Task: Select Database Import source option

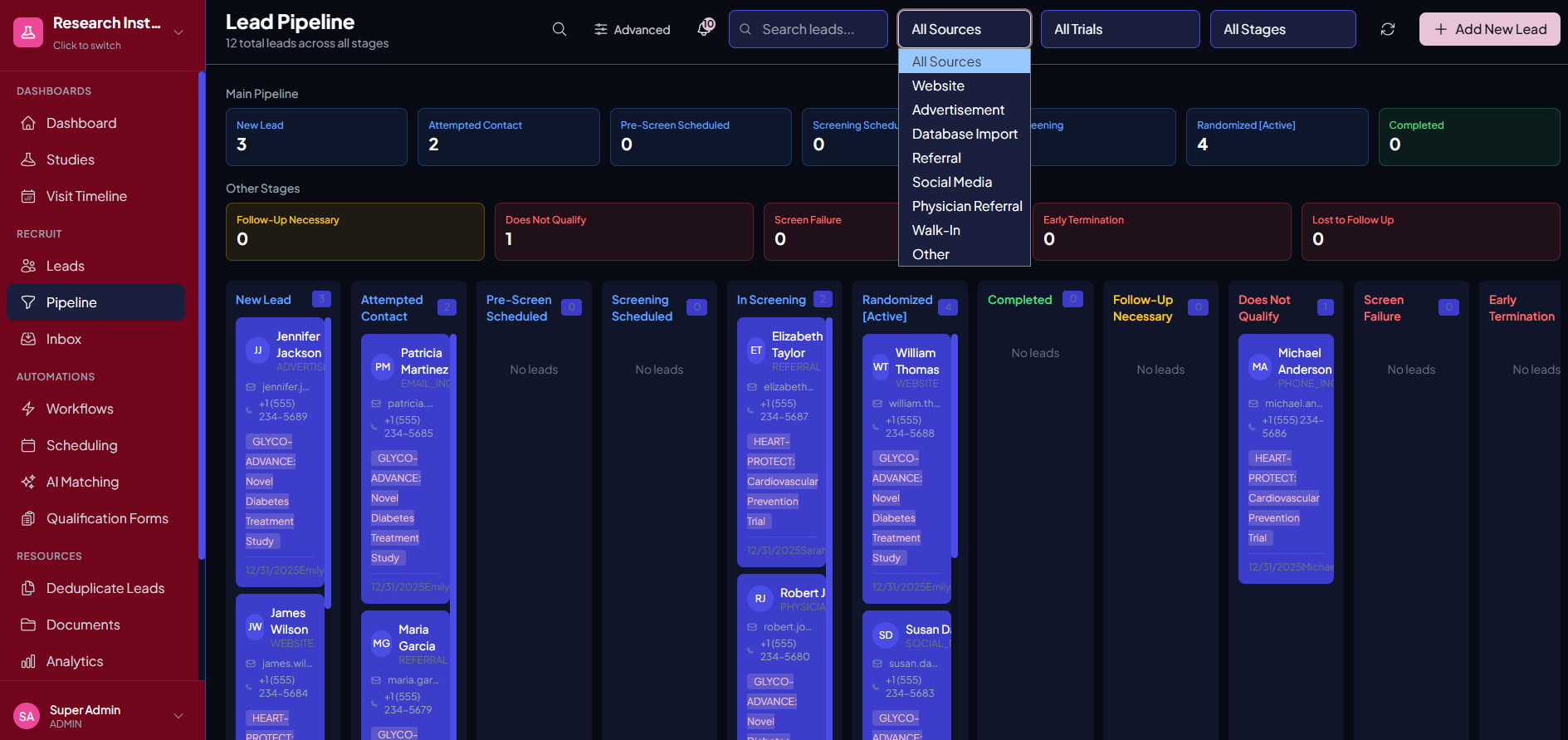Action: point(965,134)
